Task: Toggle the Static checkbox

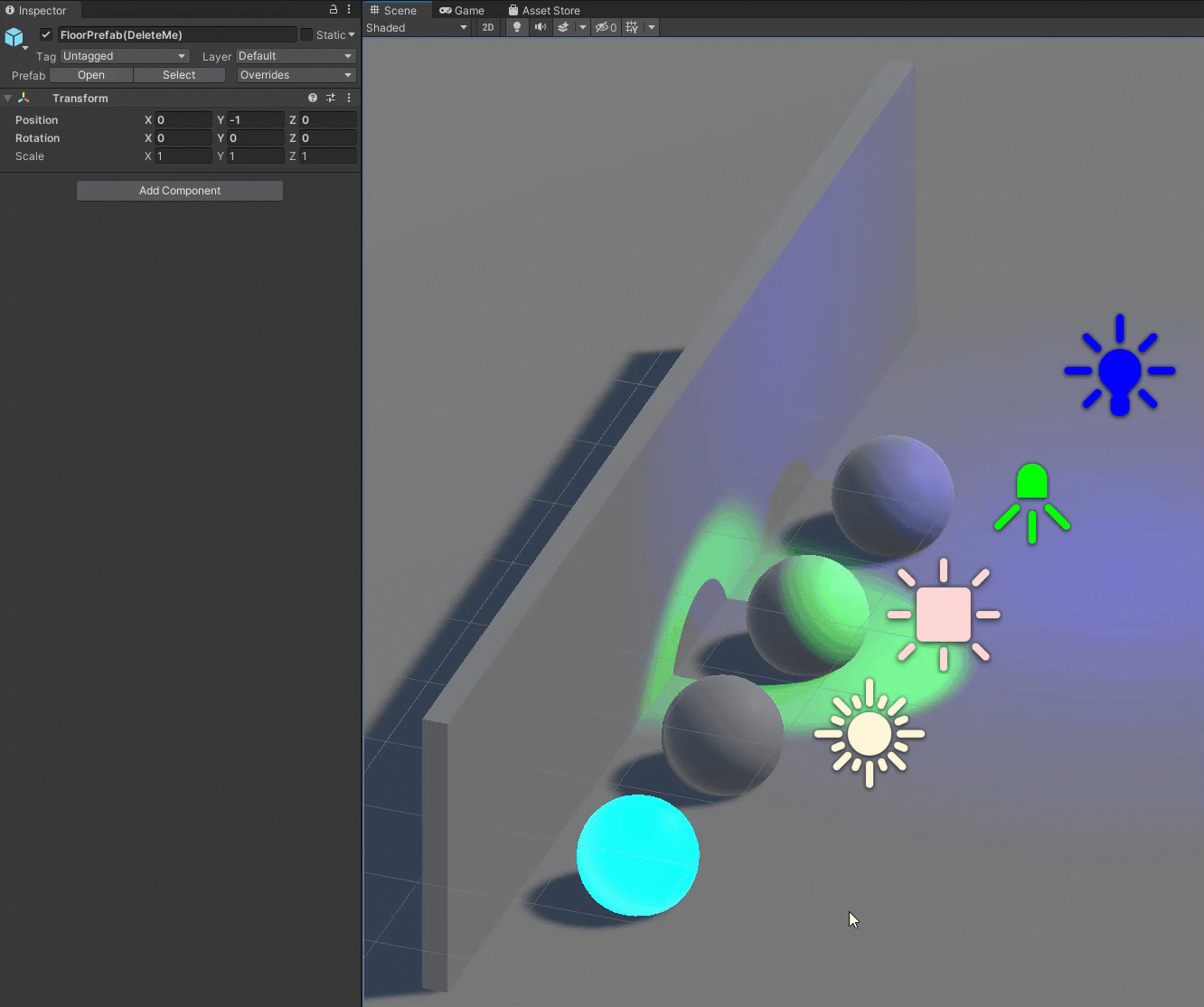Action: click(x=306, y=34)
